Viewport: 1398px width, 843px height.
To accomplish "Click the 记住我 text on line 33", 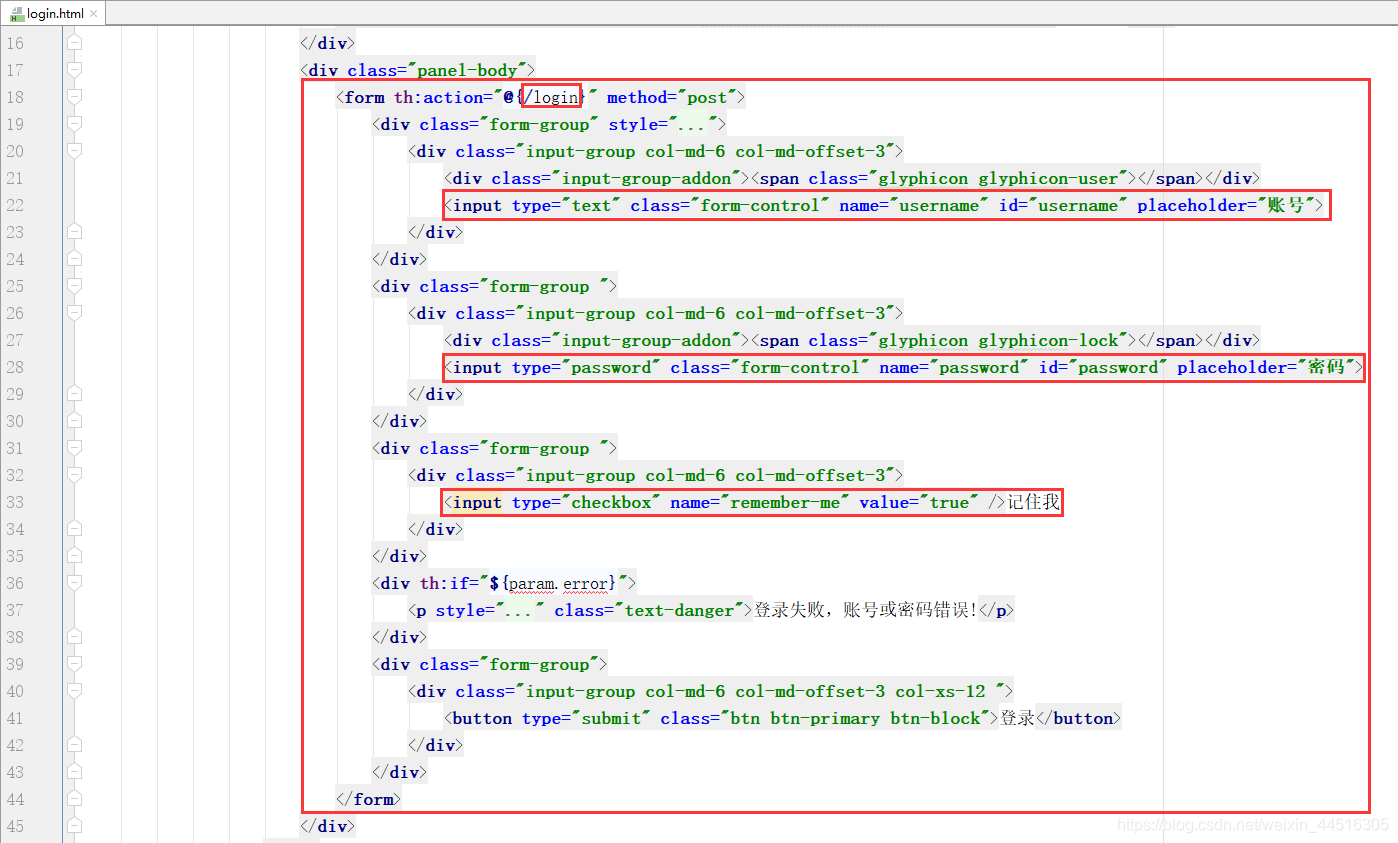I will click(x=1033, y=502).
